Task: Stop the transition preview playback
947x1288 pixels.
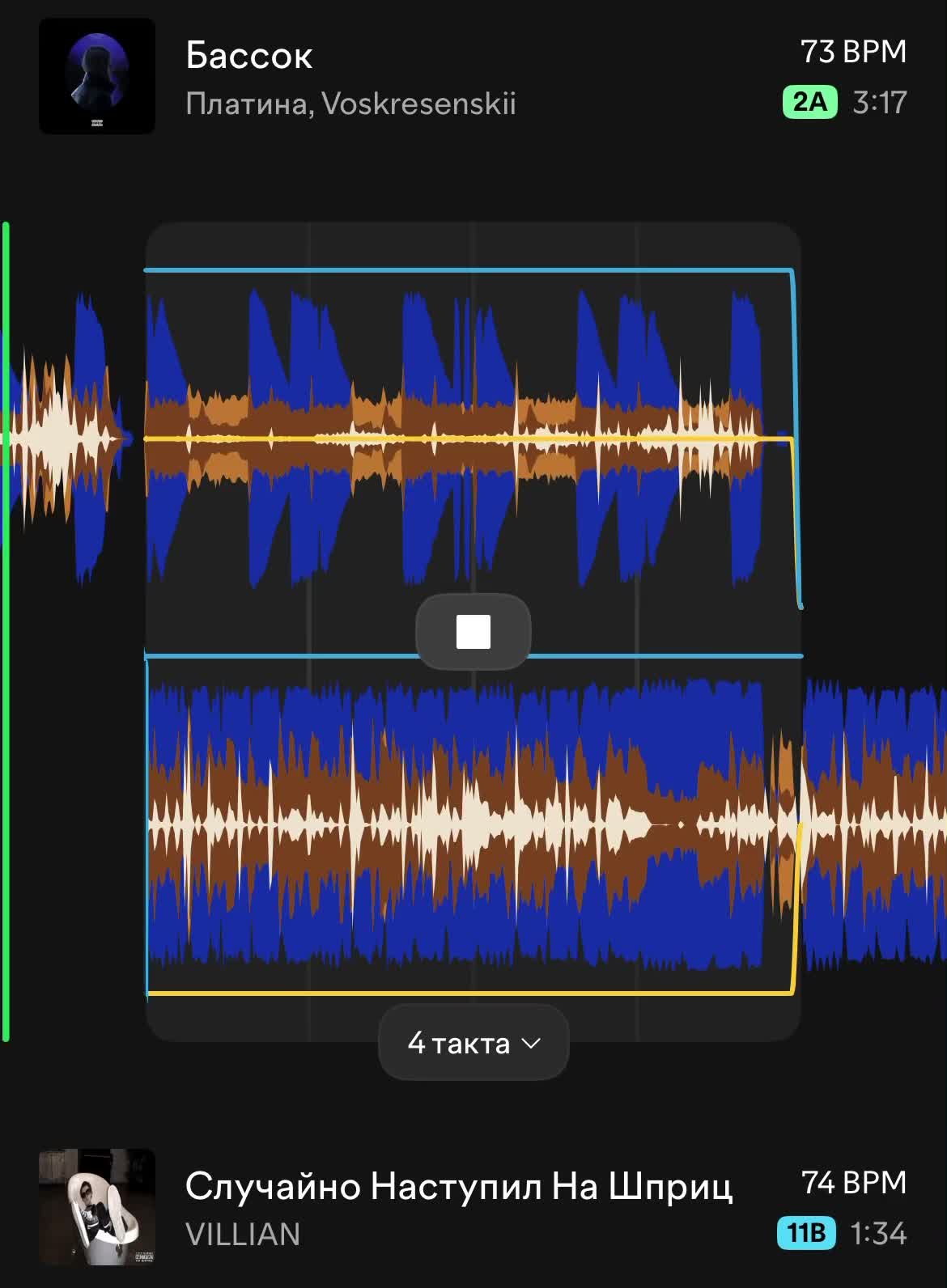Action: [x=473, y=632]
